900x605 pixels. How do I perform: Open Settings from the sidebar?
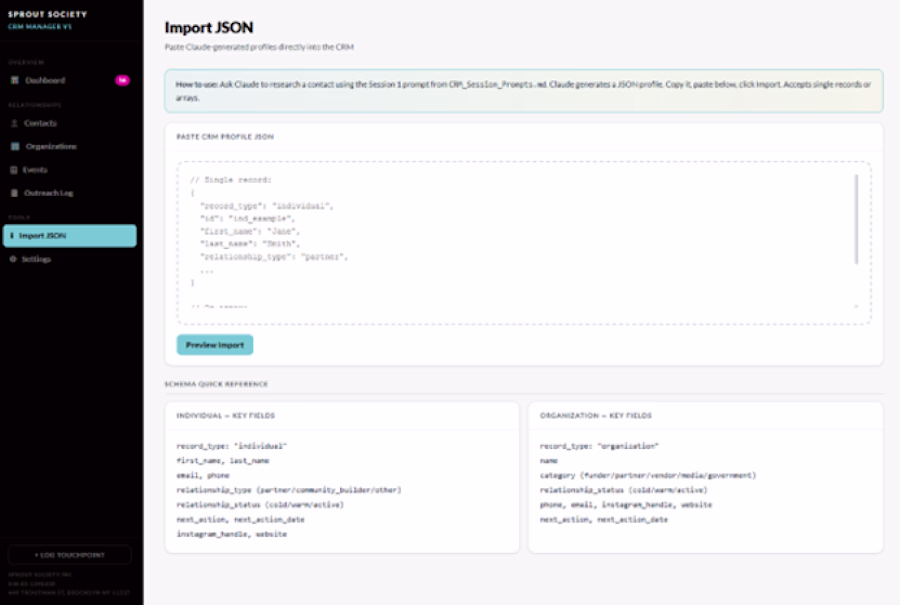(69, 259)
